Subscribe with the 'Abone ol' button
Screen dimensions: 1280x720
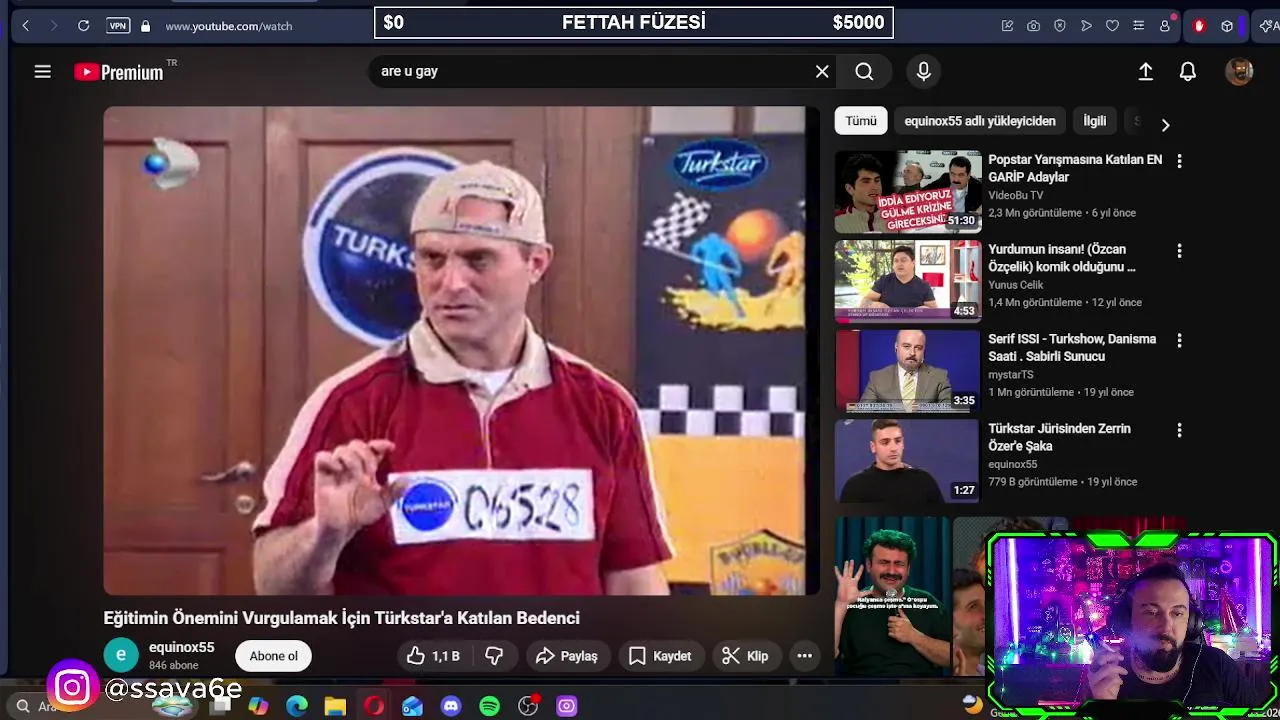(x=274, y=656)
